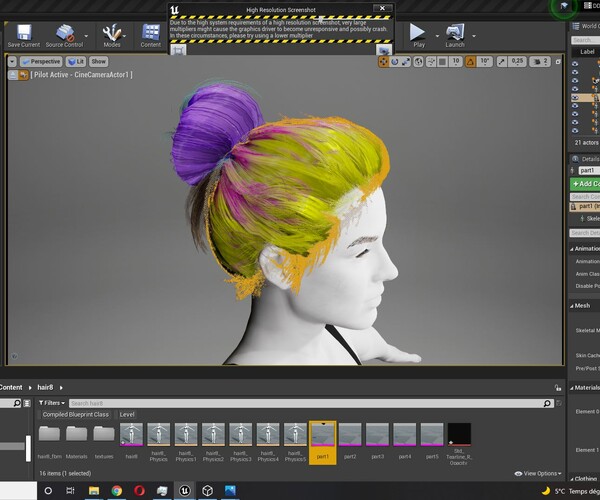Open File Explorer from the taskbar
This screenshot has width=600, height=500.
coord(94,490)
